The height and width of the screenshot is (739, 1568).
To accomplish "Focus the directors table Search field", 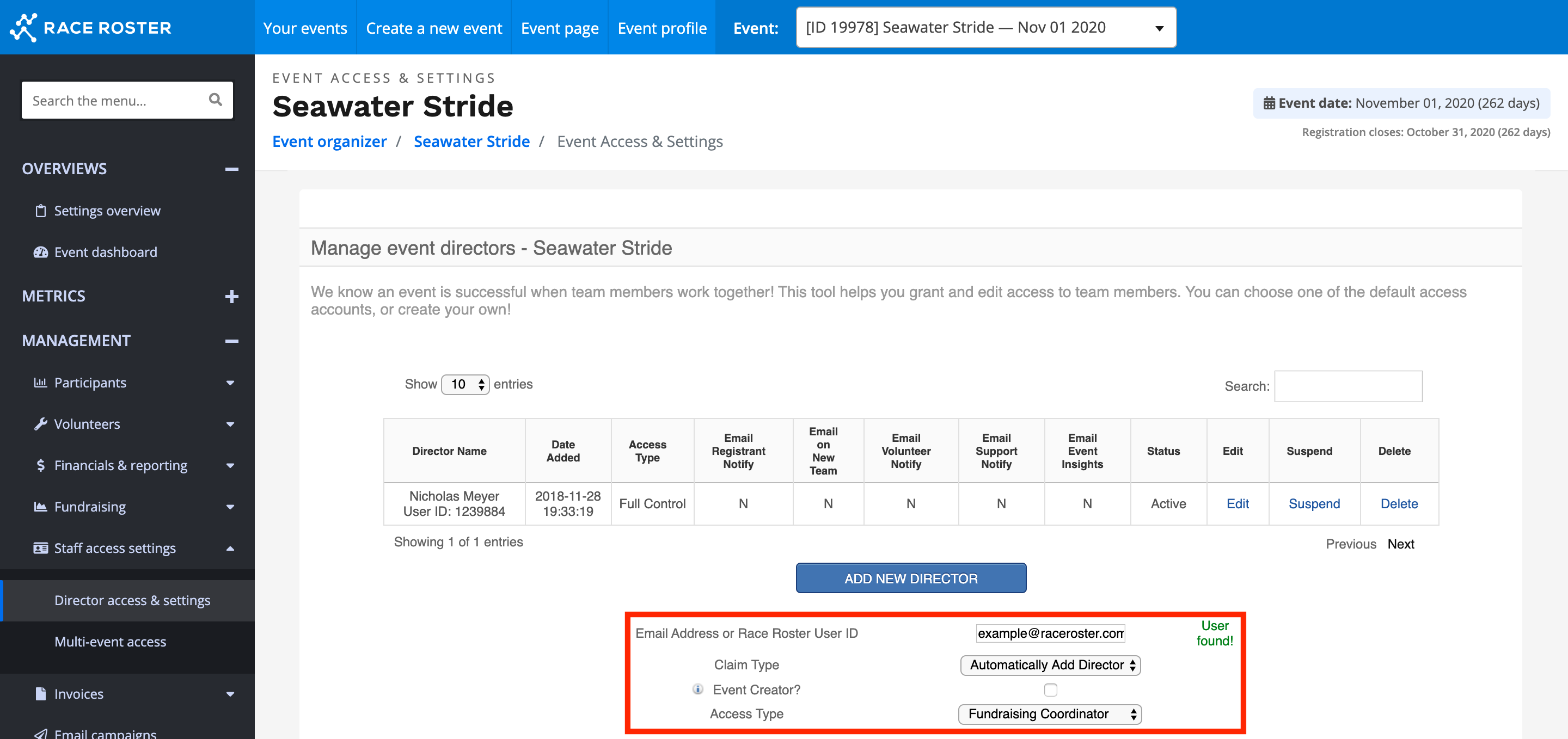I will 1348,386.
